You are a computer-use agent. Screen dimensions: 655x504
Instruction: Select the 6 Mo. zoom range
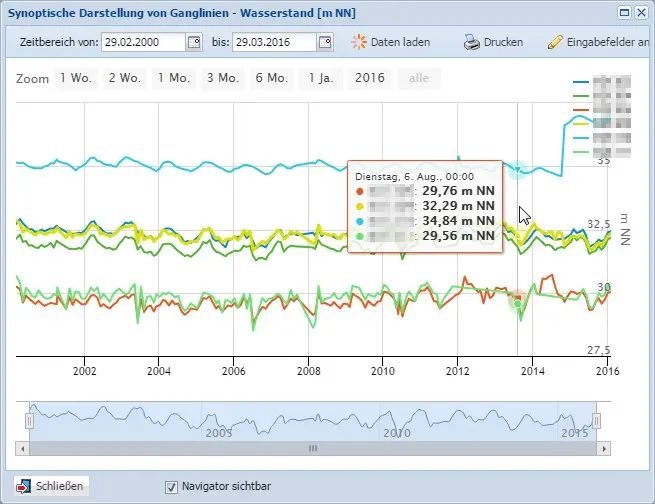pyautogui.click(x=272, y=78)
